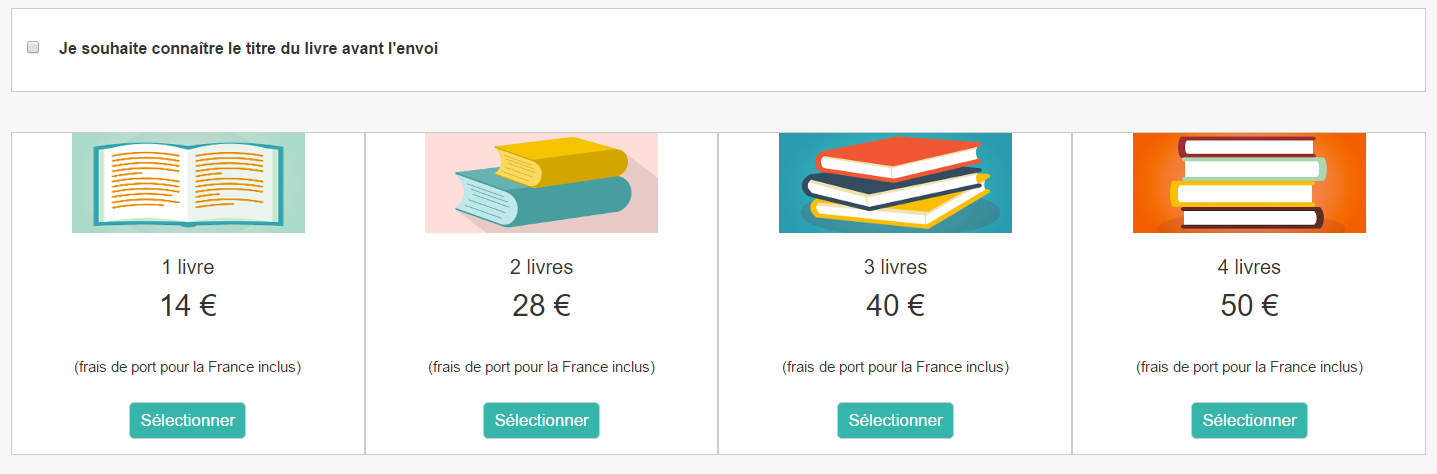Click the '1 livre' title text
Image resolution: width=1437 pixels, height=474 pixels.
(x=188, y=267)
